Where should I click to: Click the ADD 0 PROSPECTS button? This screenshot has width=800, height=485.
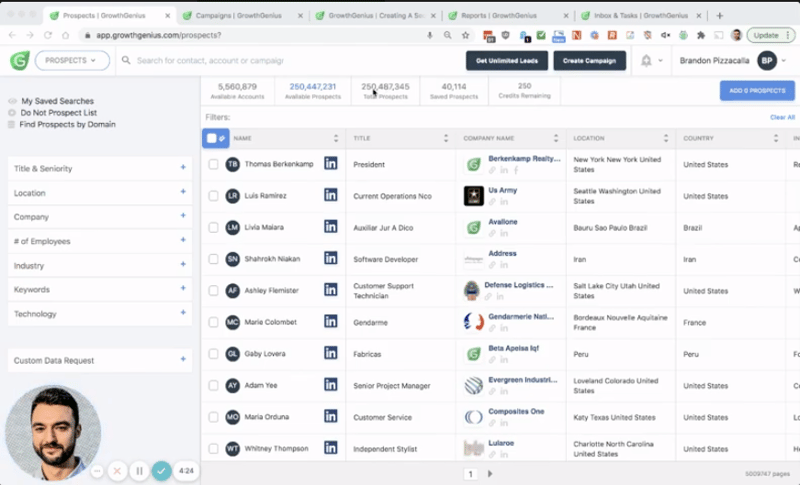pyautogui.click(x=757, y=91)
